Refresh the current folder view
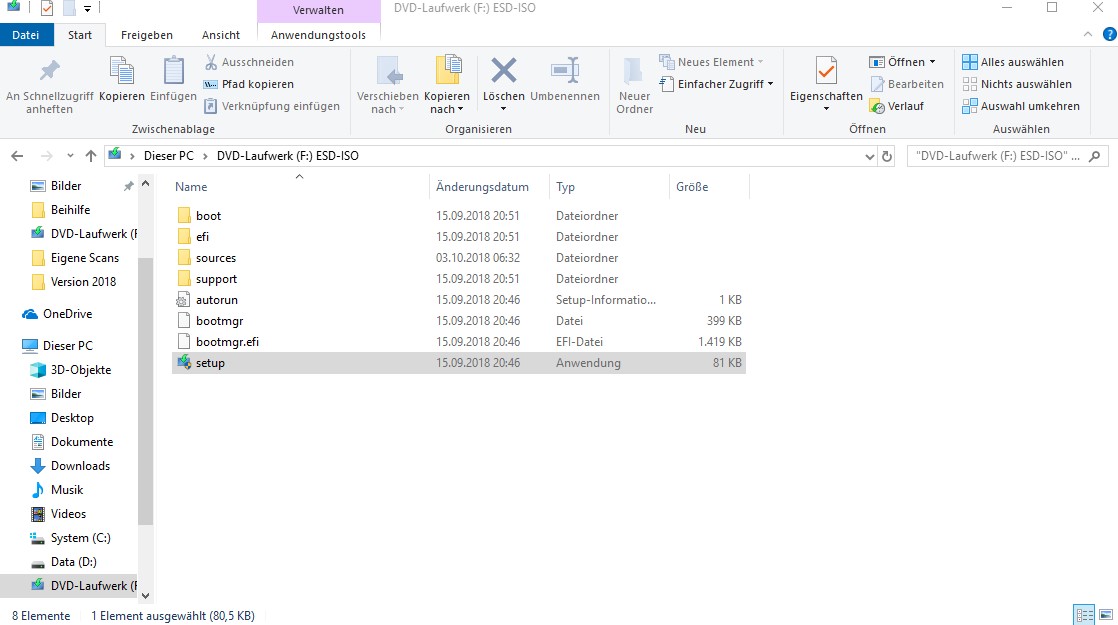 (x=887, y=156)
